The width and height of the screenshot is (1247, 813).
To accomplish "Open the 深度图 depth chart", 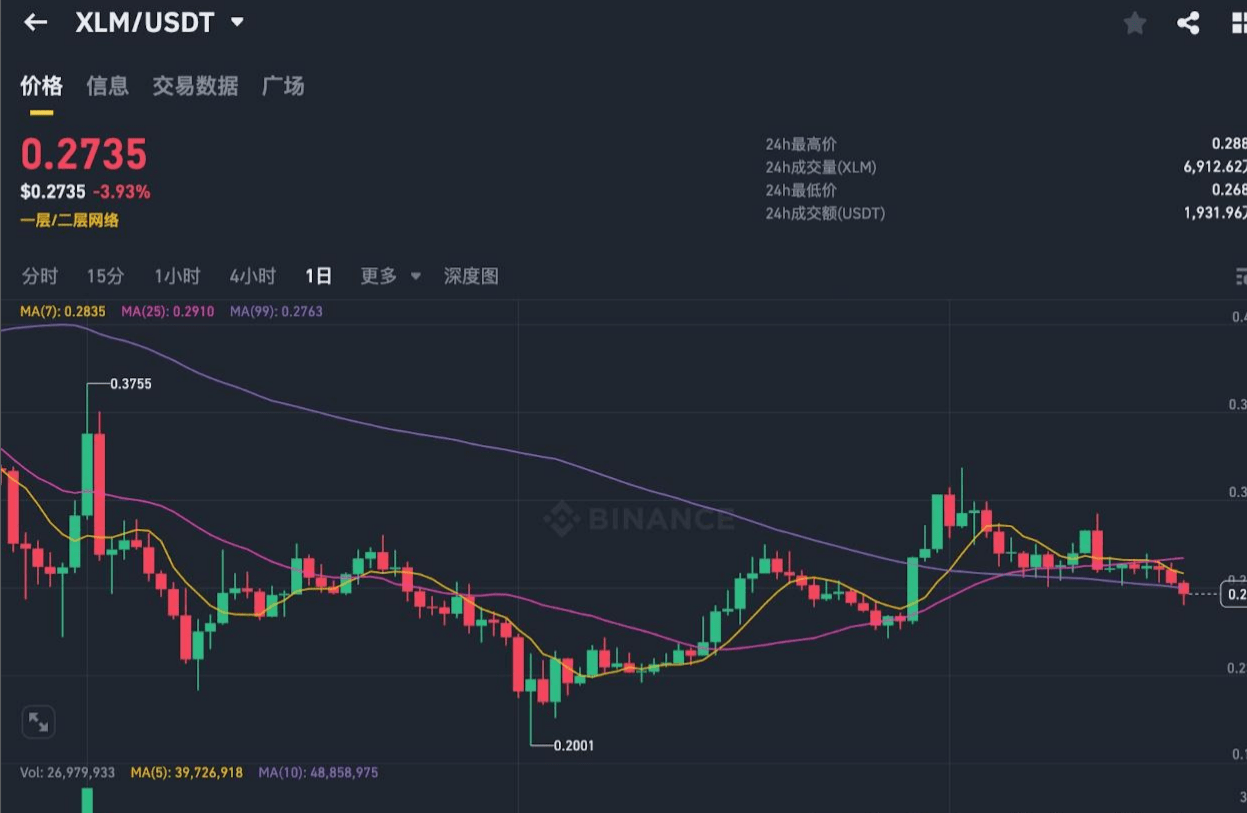I will (x=471, y=276).
